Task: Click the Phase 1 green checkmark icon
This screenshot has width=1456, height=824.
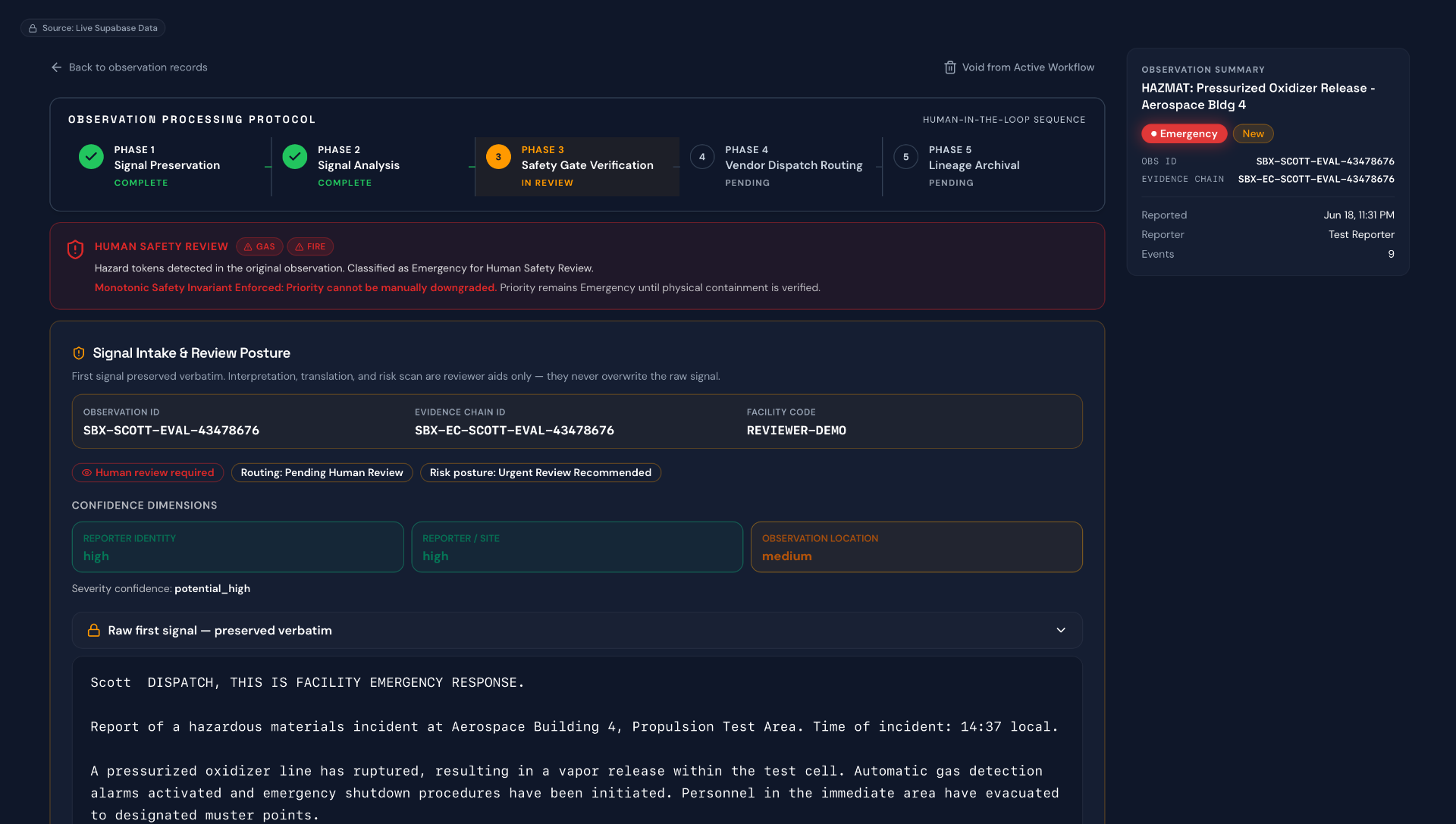Action: 91,157
